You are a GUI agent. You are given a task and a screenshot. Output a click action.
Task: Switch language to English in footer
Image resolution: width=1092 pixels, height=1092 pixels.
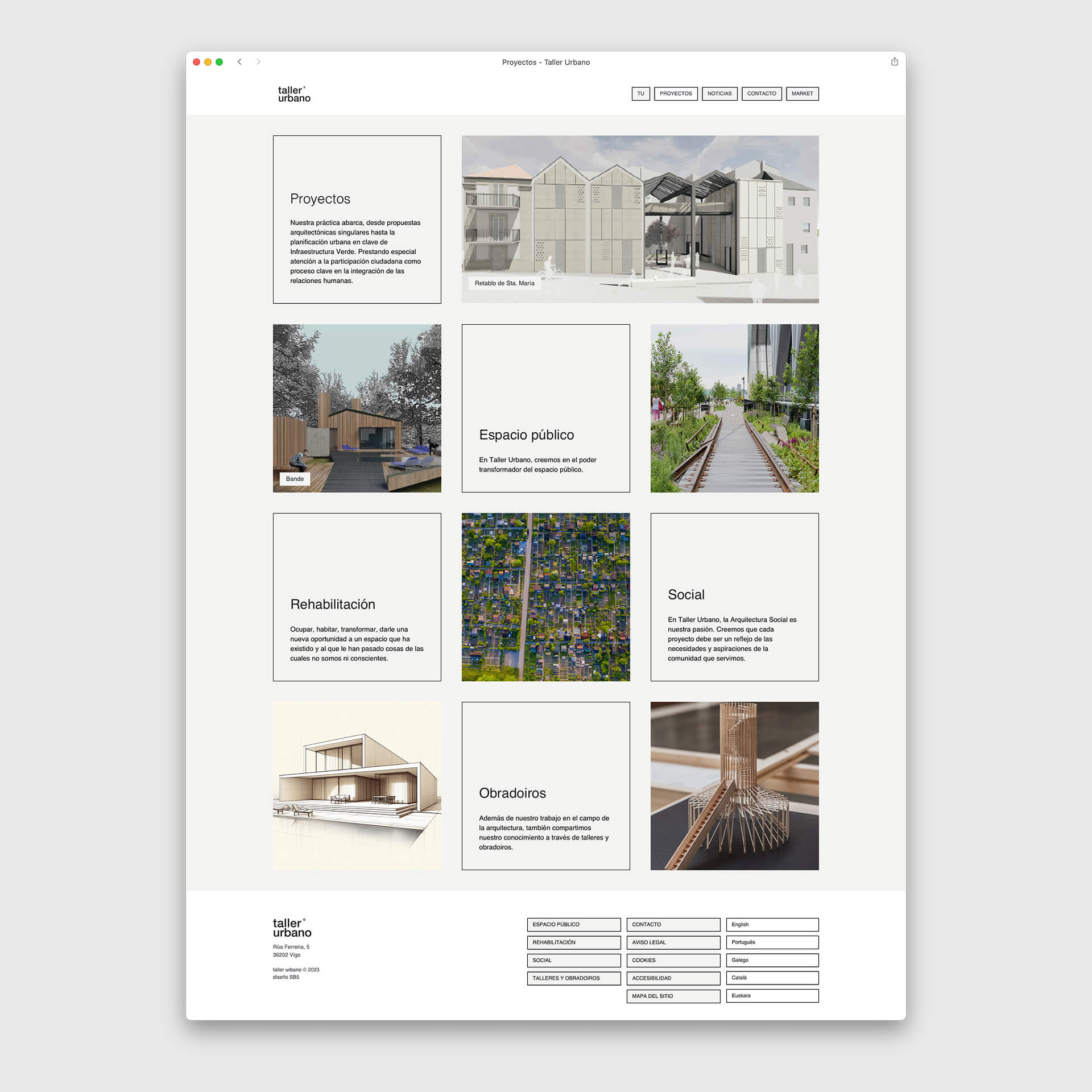[772, 924]
